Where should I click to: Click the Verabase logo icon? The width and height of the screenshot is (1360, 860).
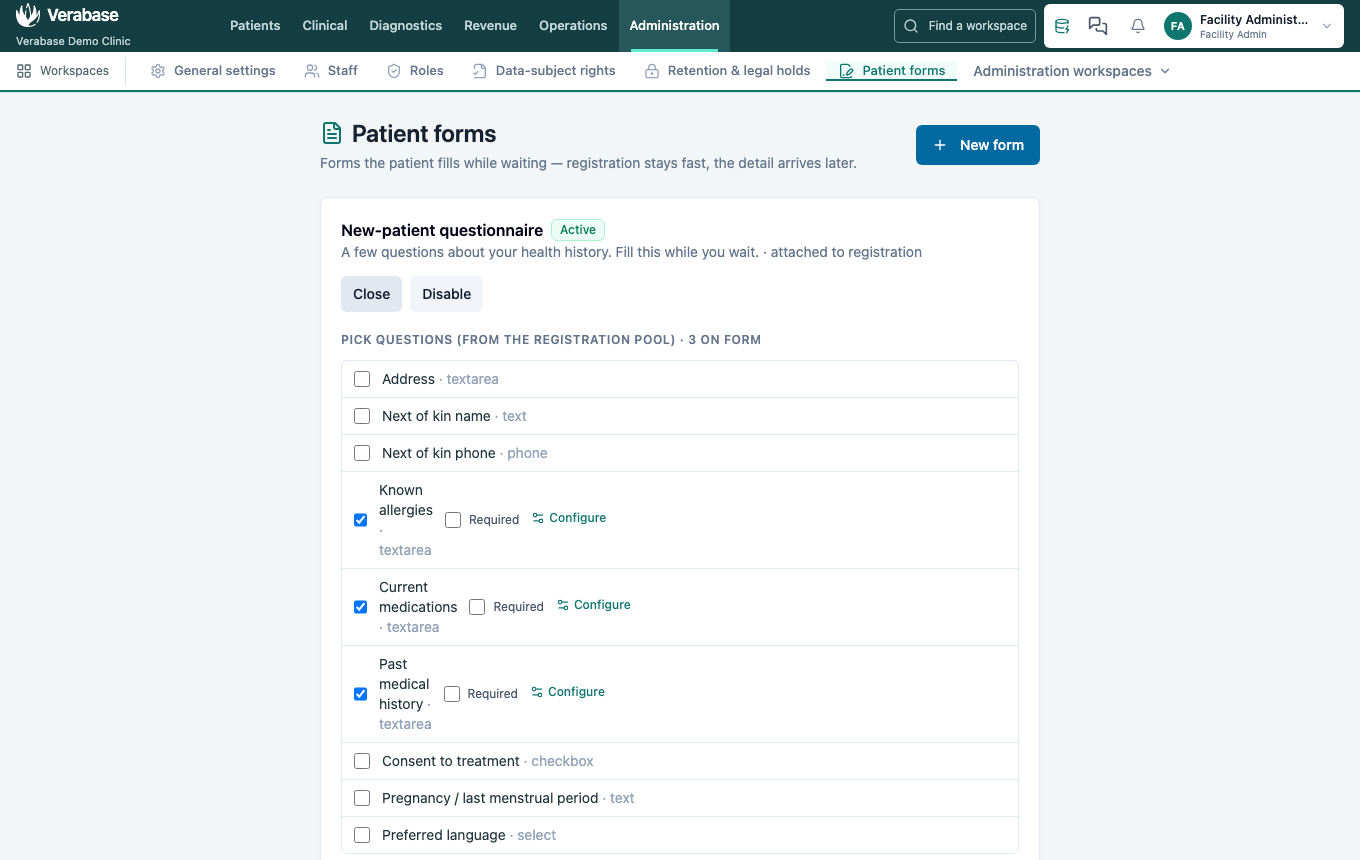click(x=28, y=16)
